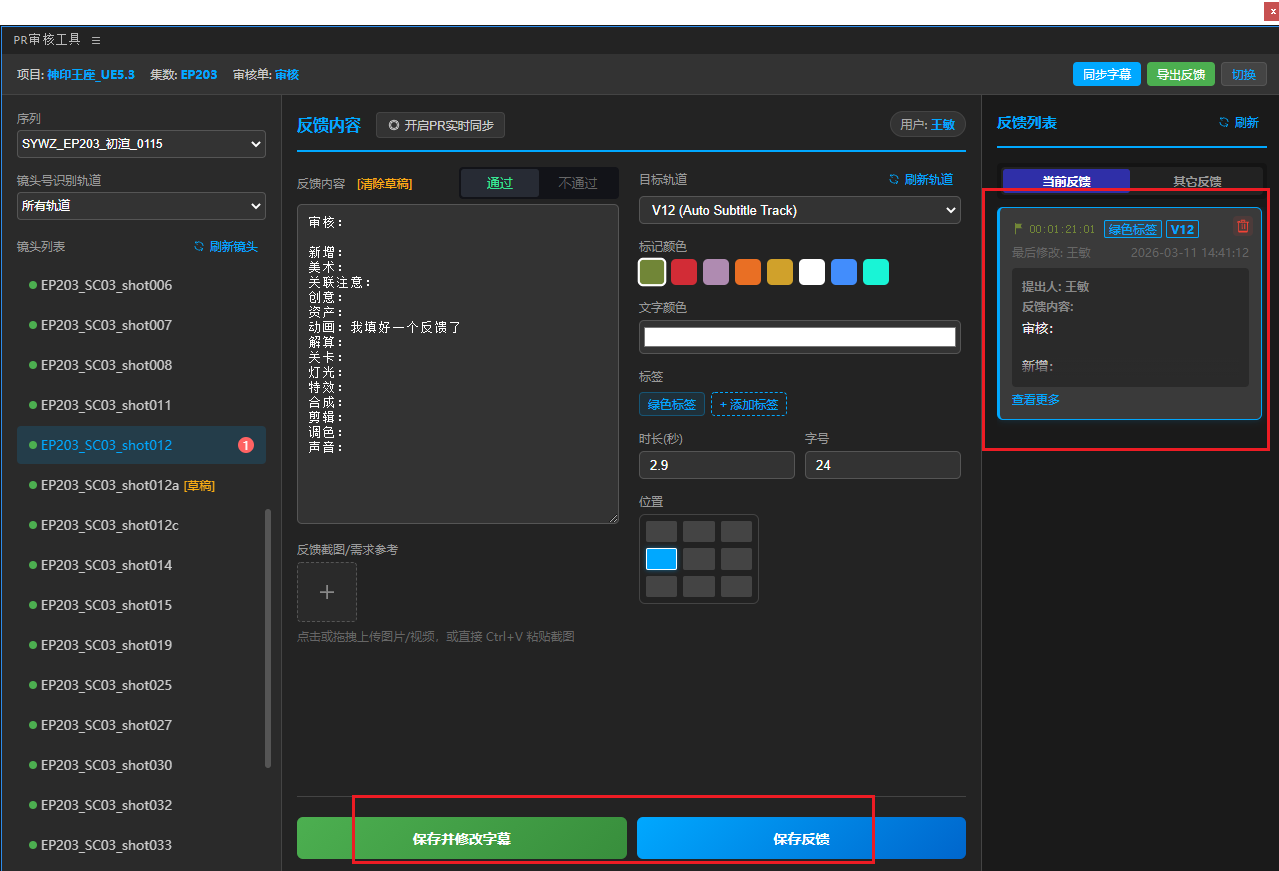The width and height of the screenshot is (1279, 871).
Task: Open the 序列 sequence dropdown
Action: tap(141, 144)
